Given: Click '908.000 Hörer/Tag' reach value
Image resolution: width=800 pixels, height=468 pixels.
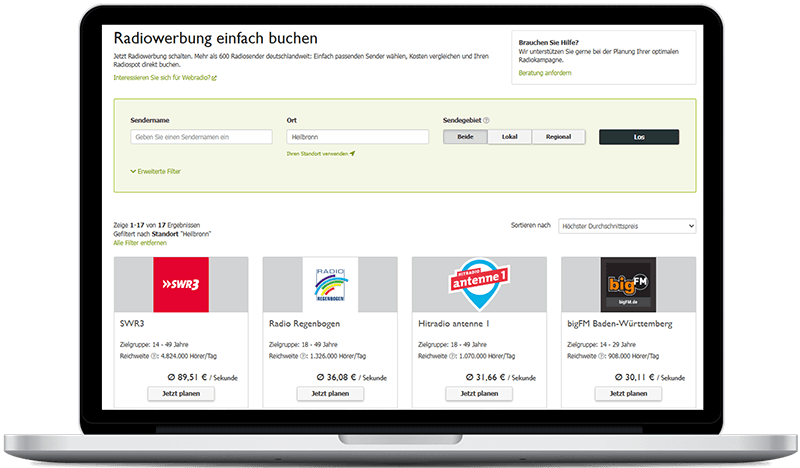Looking at the screenshot, I should (x=634, y=356).
